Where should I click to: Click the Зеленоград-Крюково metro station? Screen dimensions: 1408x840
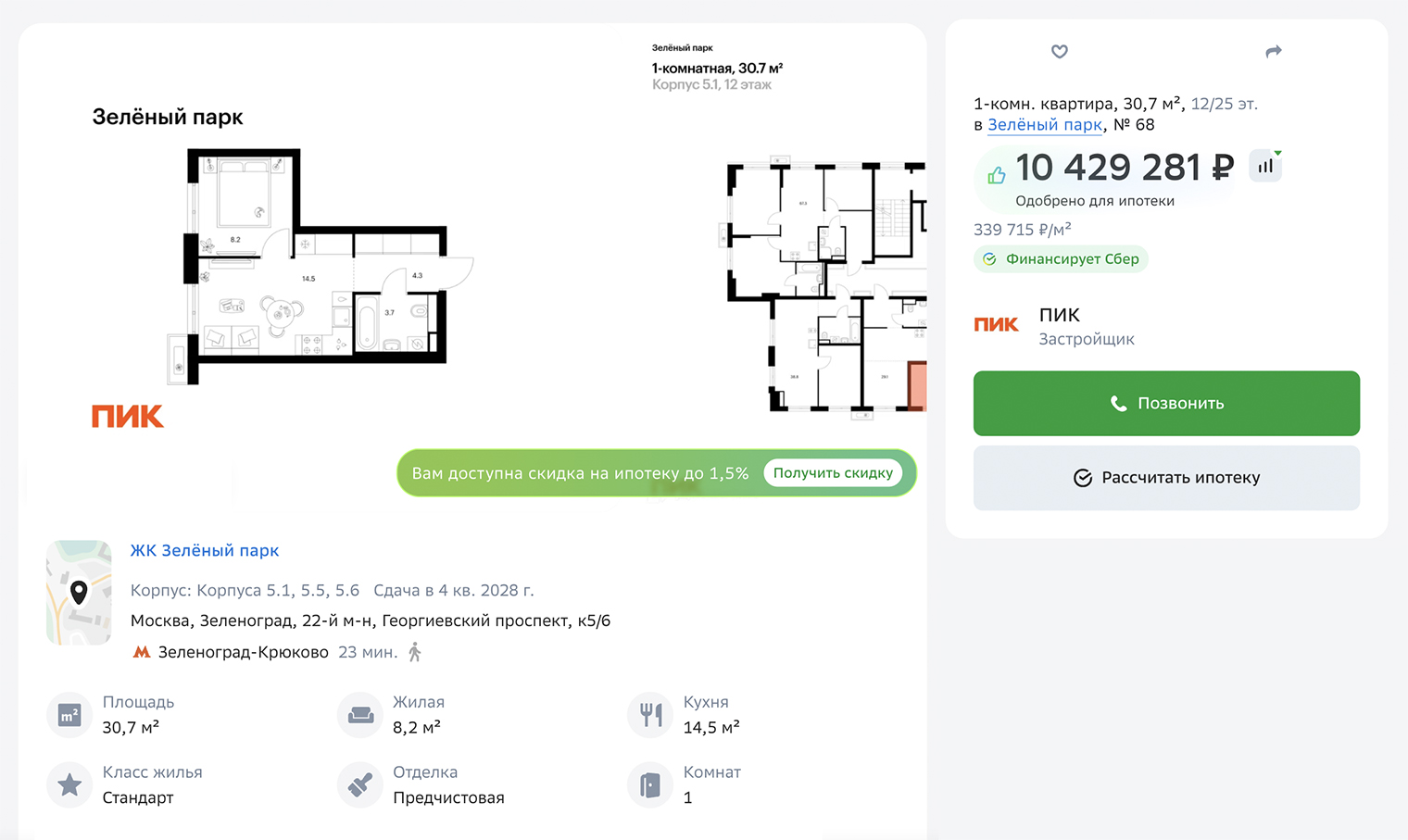click(243, 652)
